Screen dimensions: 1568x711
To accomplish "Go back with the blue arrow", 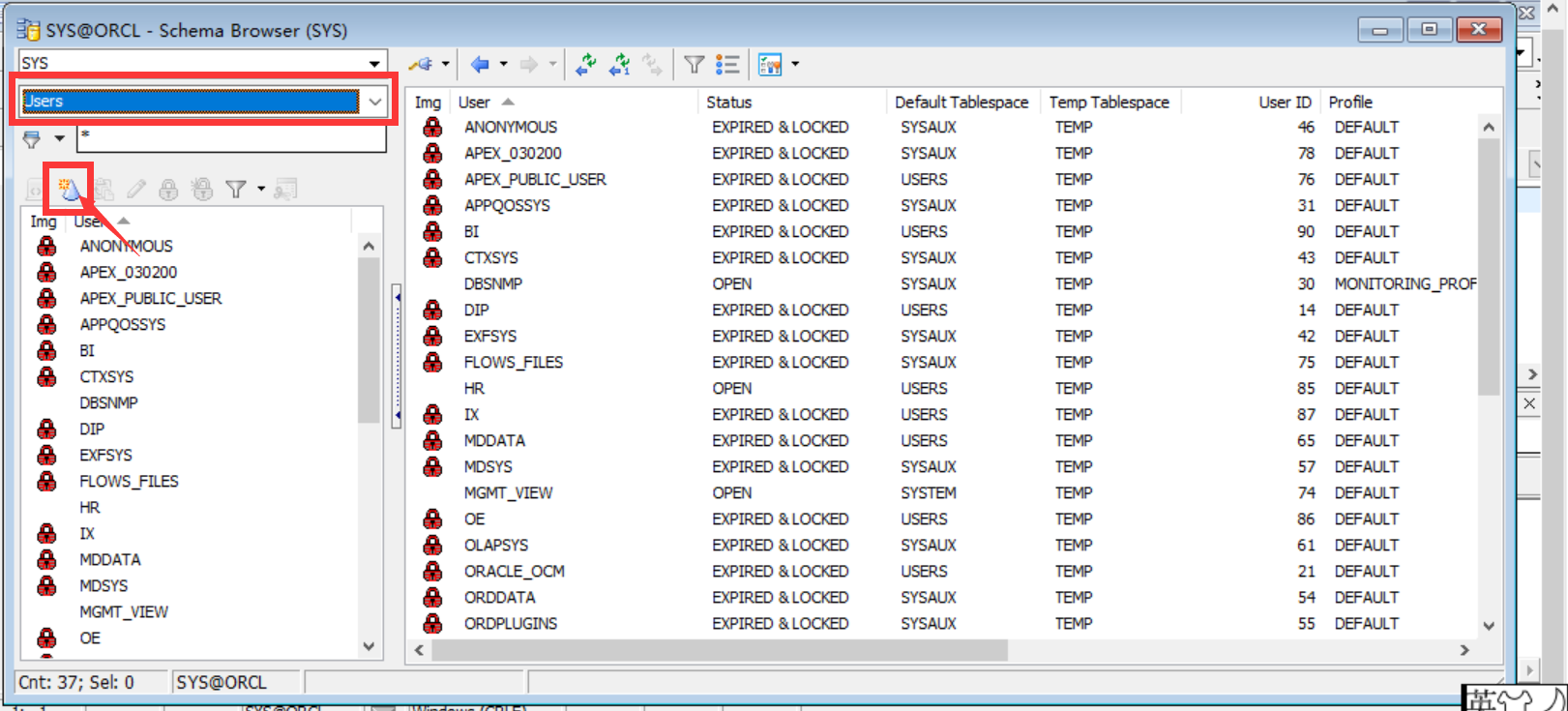I will pyautogui.click(x=480, y=65).
